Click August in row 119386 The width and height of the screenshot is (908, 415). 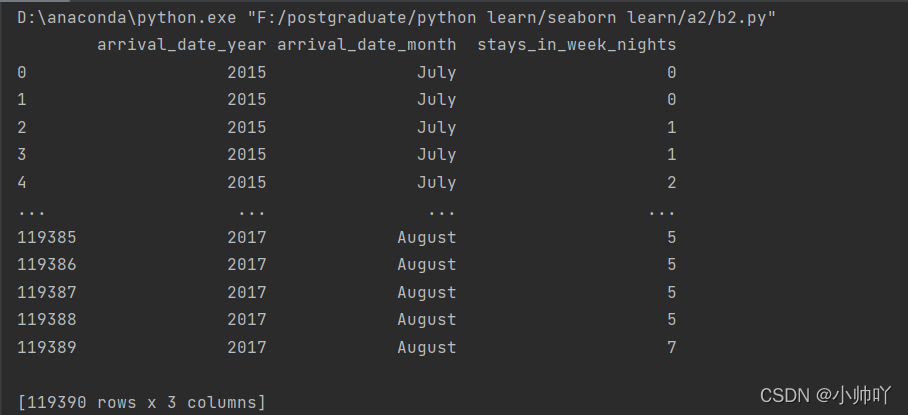click(427, 265)
